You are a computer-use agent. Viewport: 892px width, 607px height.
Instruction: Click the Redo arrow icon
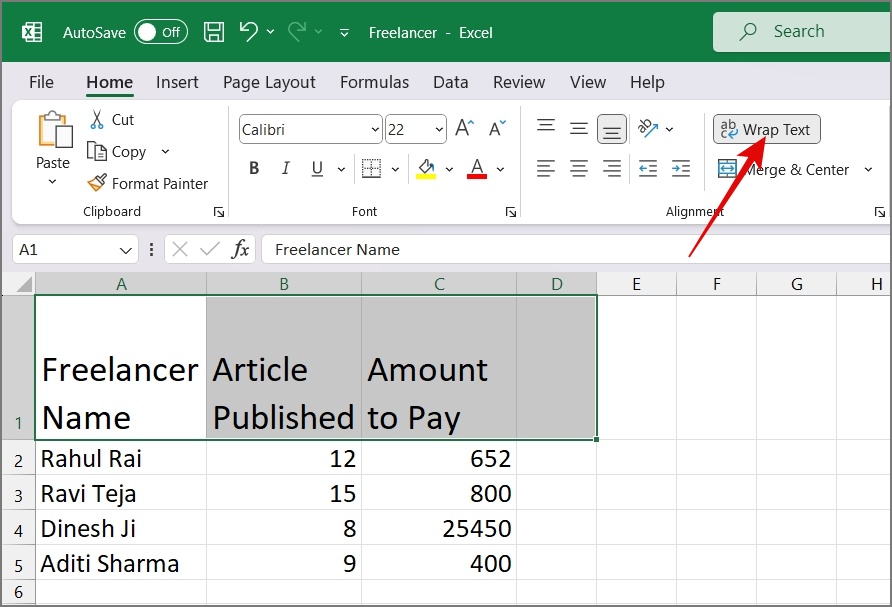[297, 31]
